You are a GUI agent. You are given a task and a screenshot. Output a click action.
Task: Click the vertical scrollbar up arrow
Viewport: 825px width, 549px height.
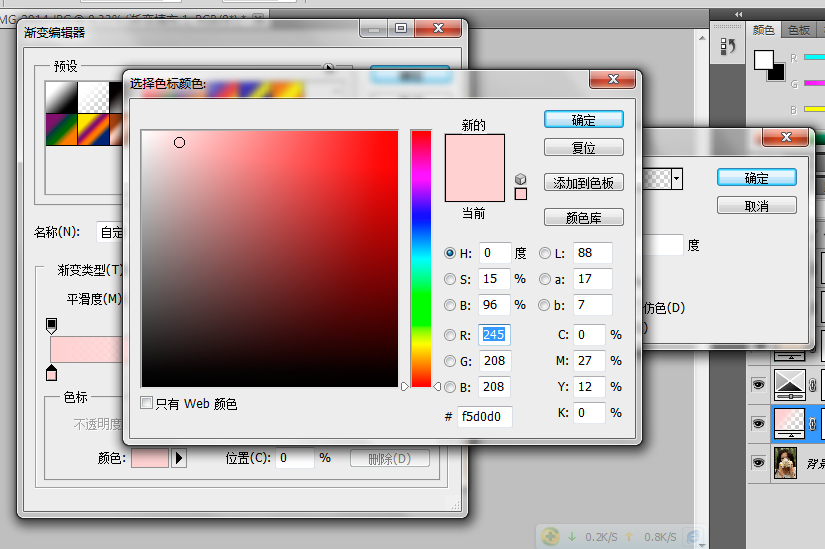(702, 38)
